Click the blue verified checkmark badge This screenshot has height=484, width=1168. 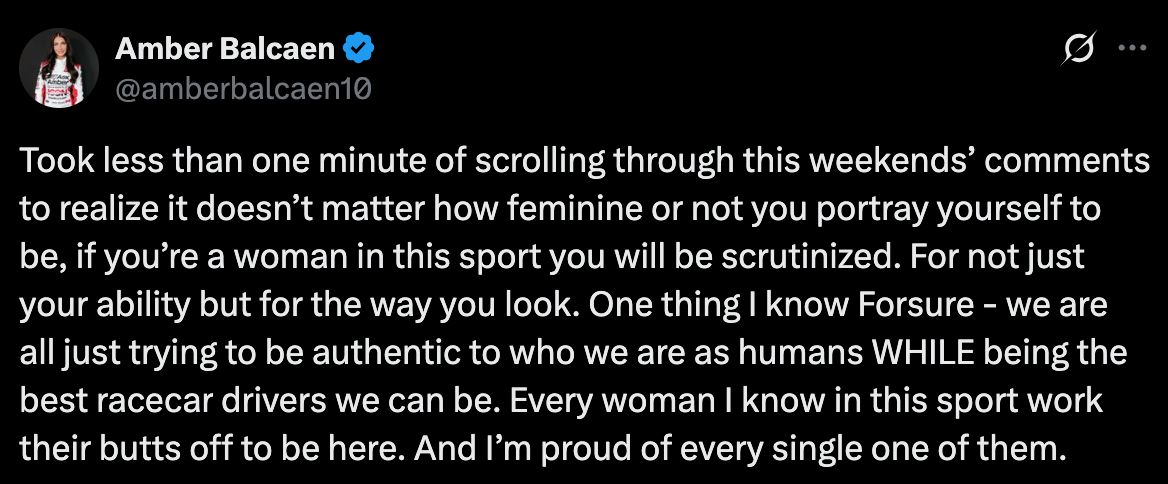pyautogui.click(x=358, y=48)
